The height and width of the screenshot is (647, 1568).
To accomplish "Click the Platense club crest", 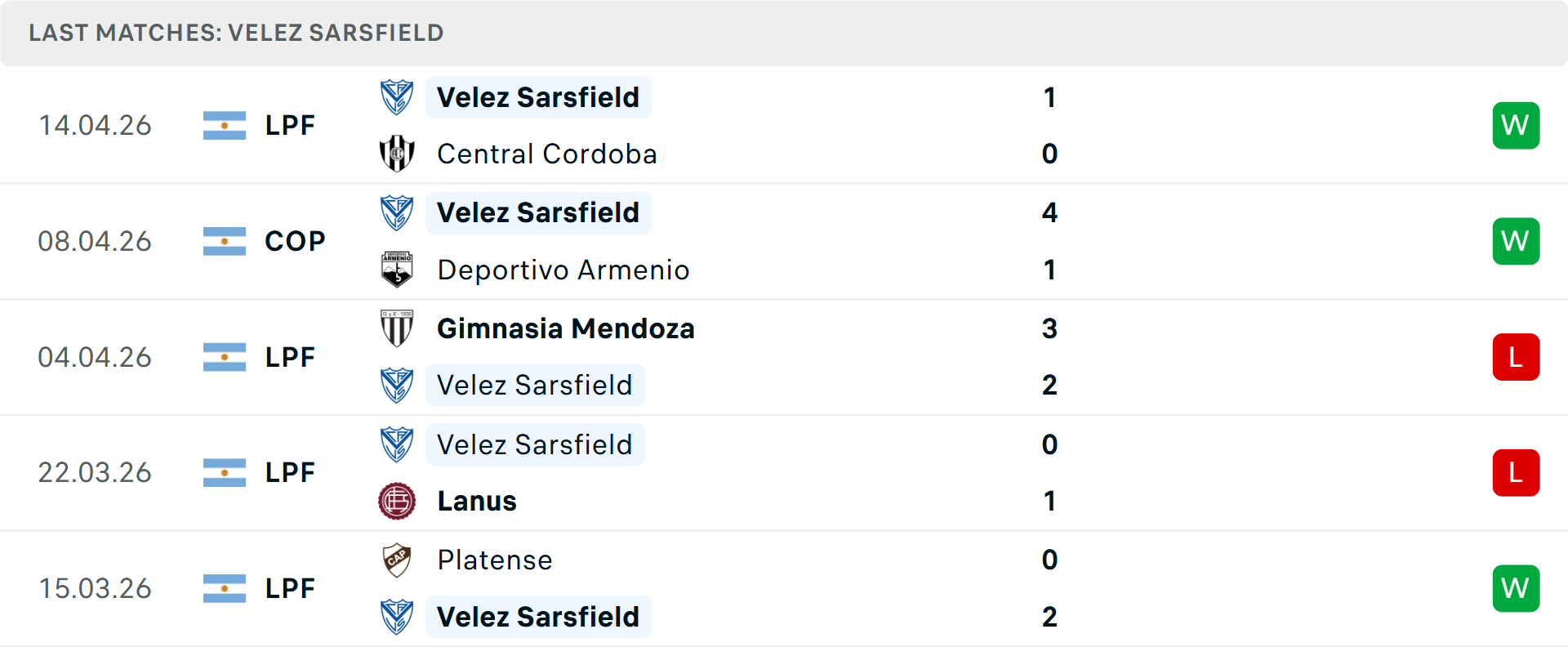I will click(397, 560).
